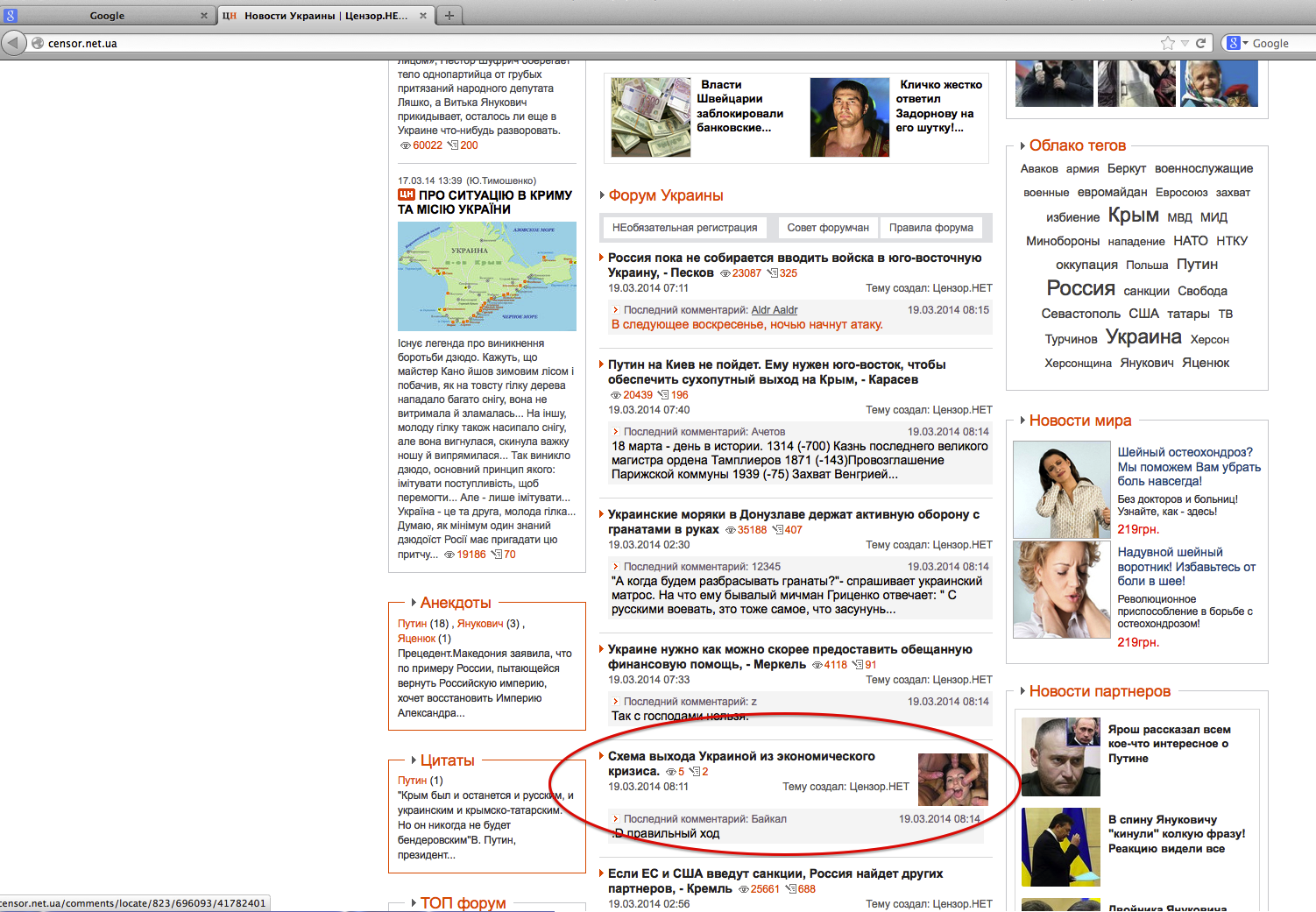The image size is (1316, 912).
Task: Open the thumbnail beside Схема выхода Украиной topic
Action: click(x=952, y=779)
